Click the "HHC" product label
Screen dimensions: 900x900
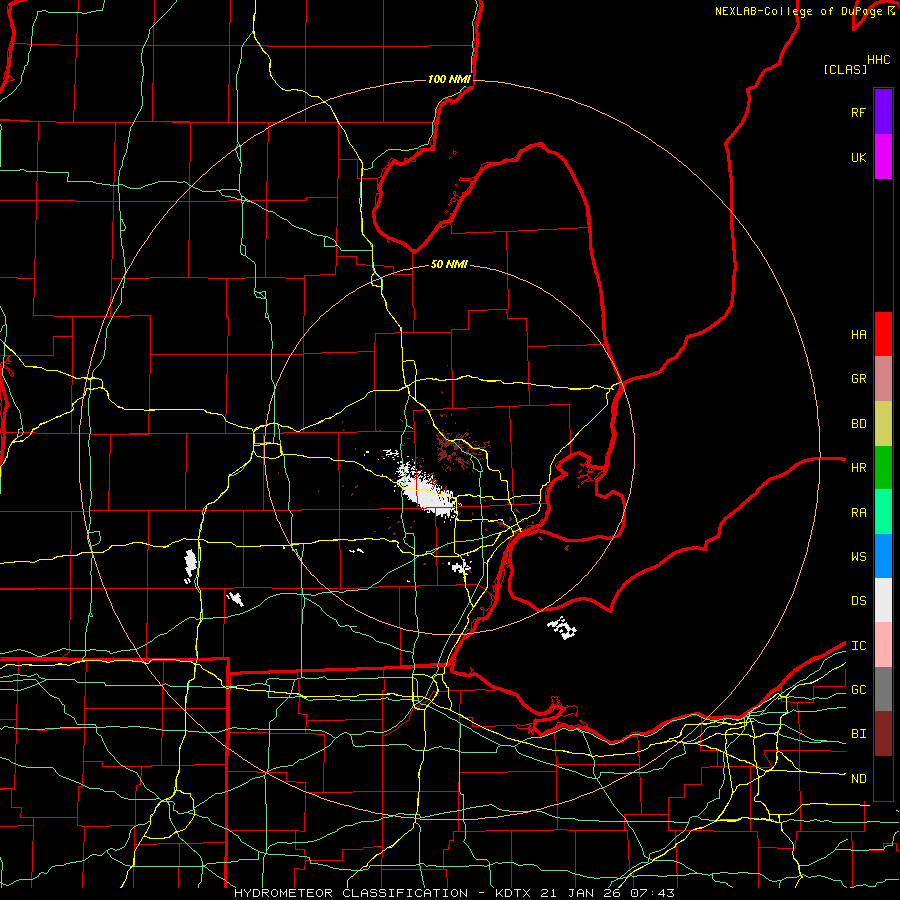tap(878, 60)
